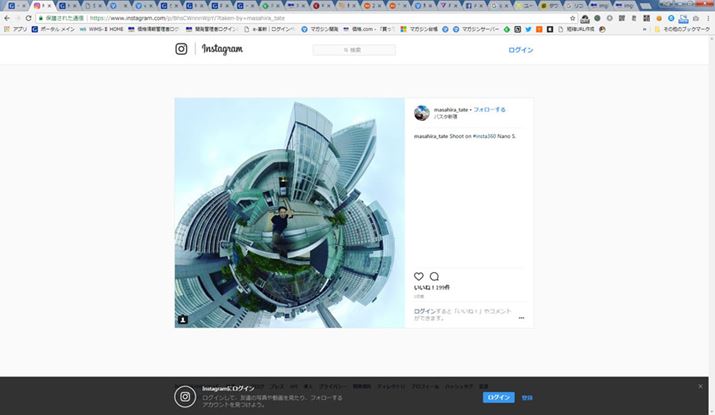The height and width of the screenshot is (415, 715).
Task: Click the extension icon right of the star
Action: [585, 18]
